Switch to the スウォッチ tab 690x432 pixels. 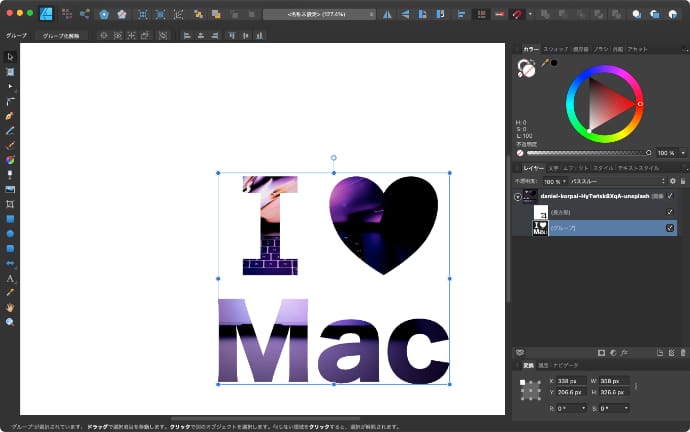[555, 49]
